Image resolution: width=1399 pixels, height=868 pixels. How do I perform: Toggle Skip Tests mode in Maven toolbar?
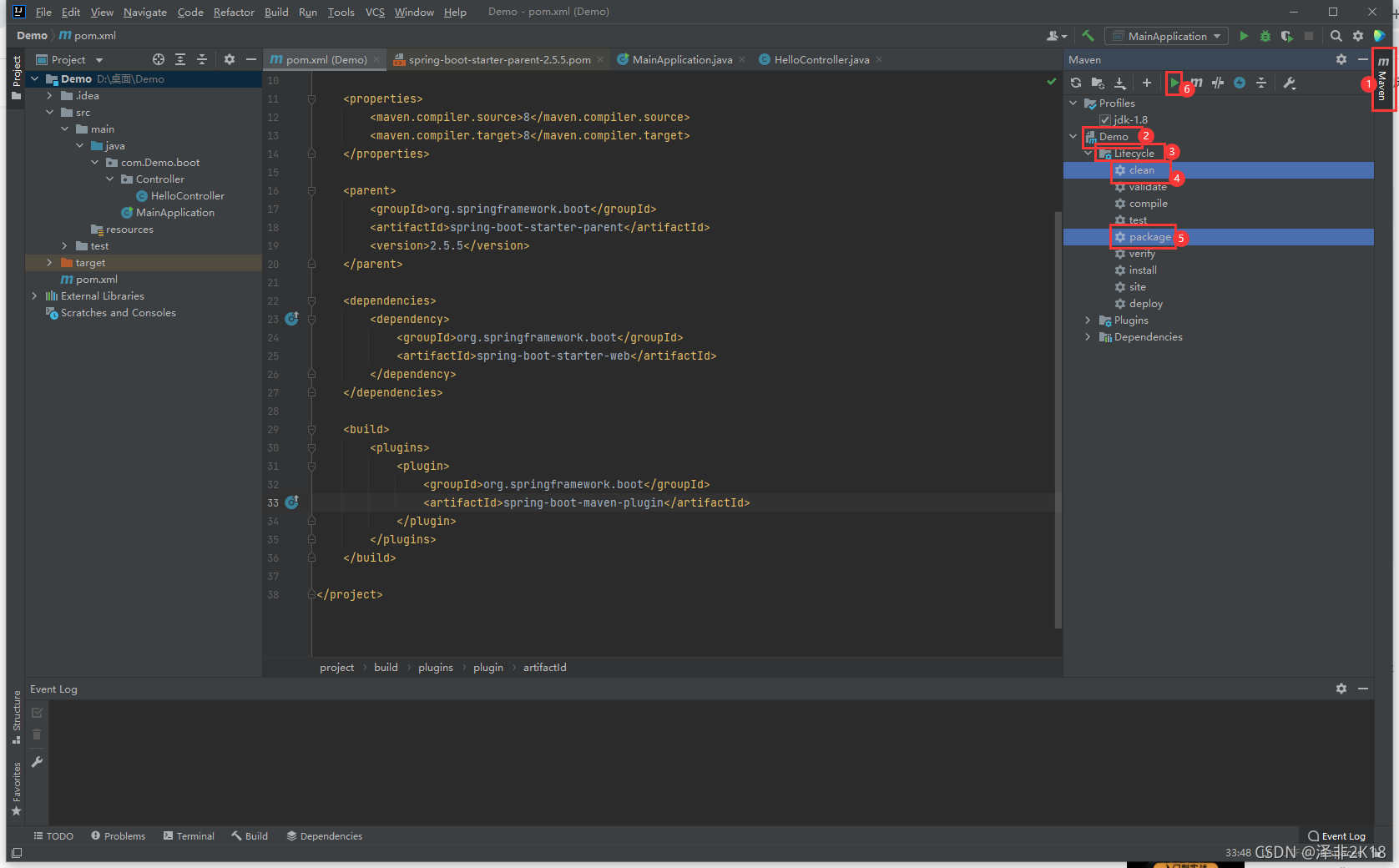point(1218,83)
